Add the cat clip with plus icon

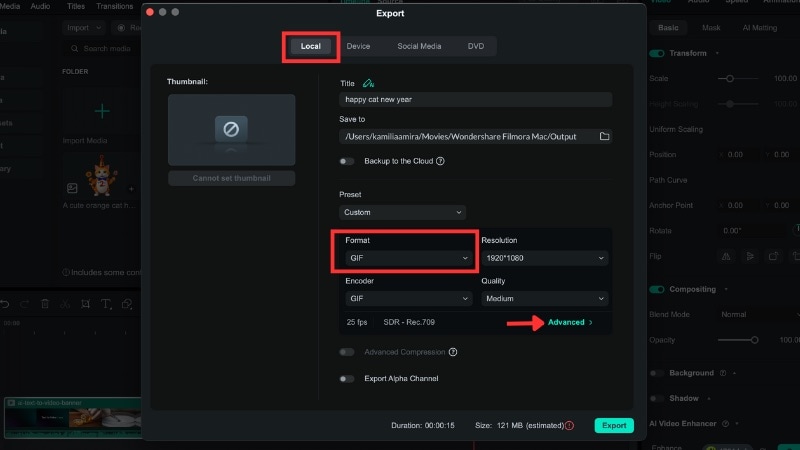(x=131, y=189)
